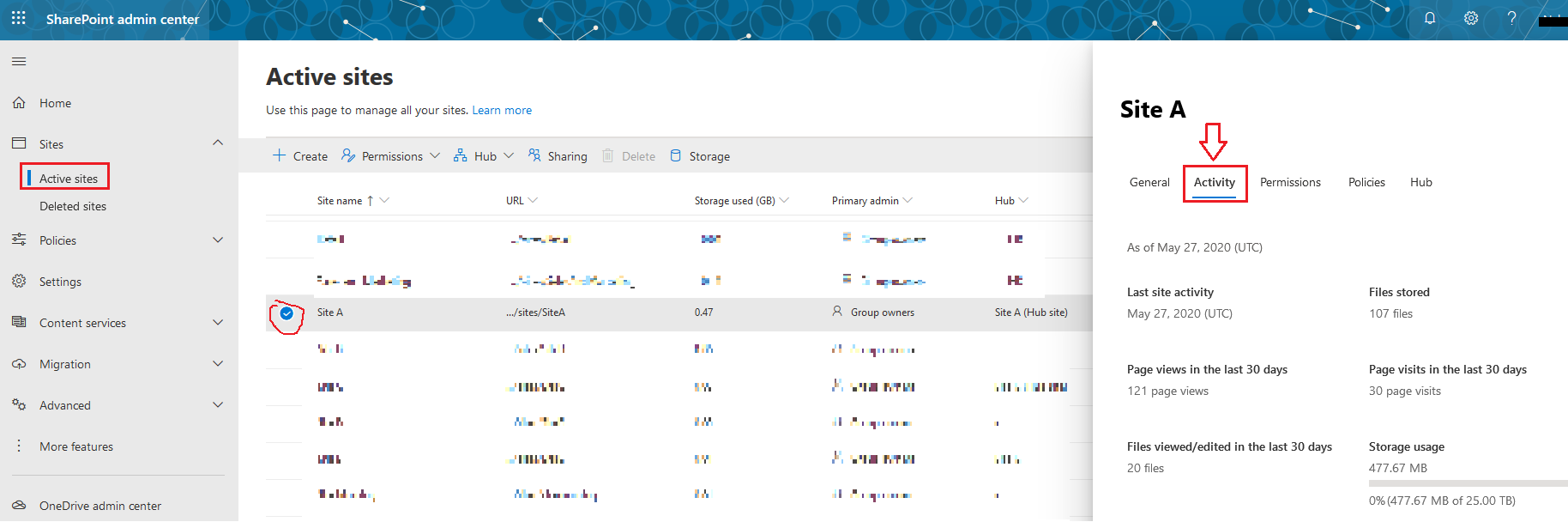Screen dimensions: 1568x522
Task: Switch to the Policies tab in panel
Action: coord(1366,182)
